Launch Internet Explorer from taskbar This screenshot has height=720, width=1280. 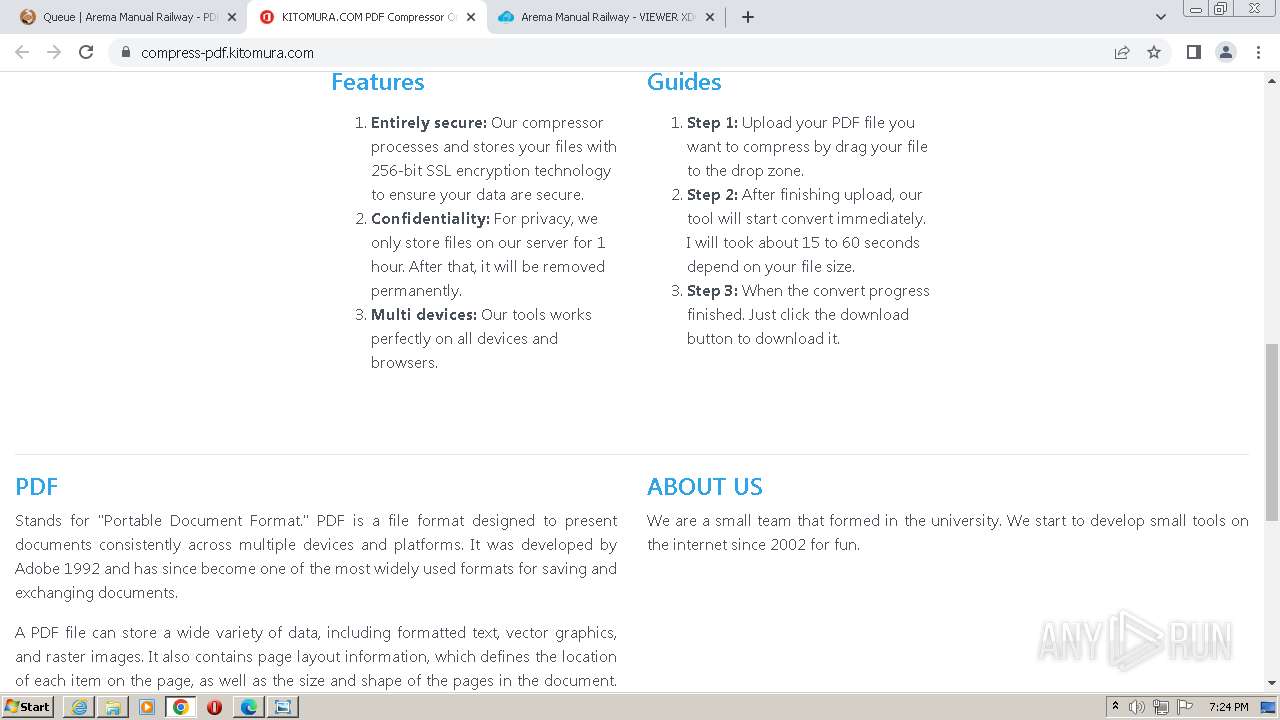pyautogui.click(x=79, y=707)
